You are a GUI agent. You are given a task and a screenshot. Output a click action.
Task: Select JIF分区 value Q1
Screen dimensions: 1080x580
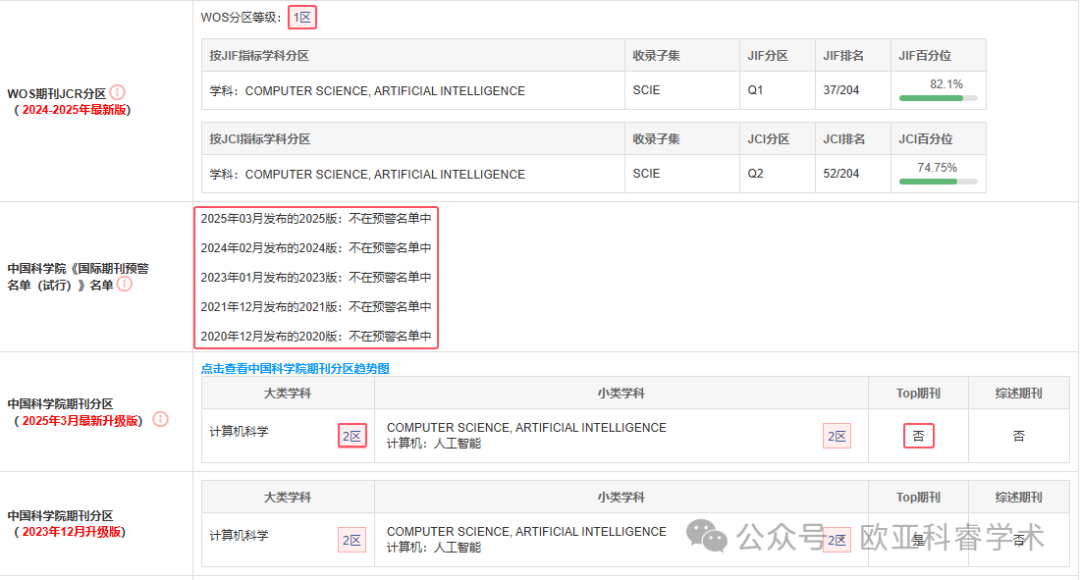point(755,90)
